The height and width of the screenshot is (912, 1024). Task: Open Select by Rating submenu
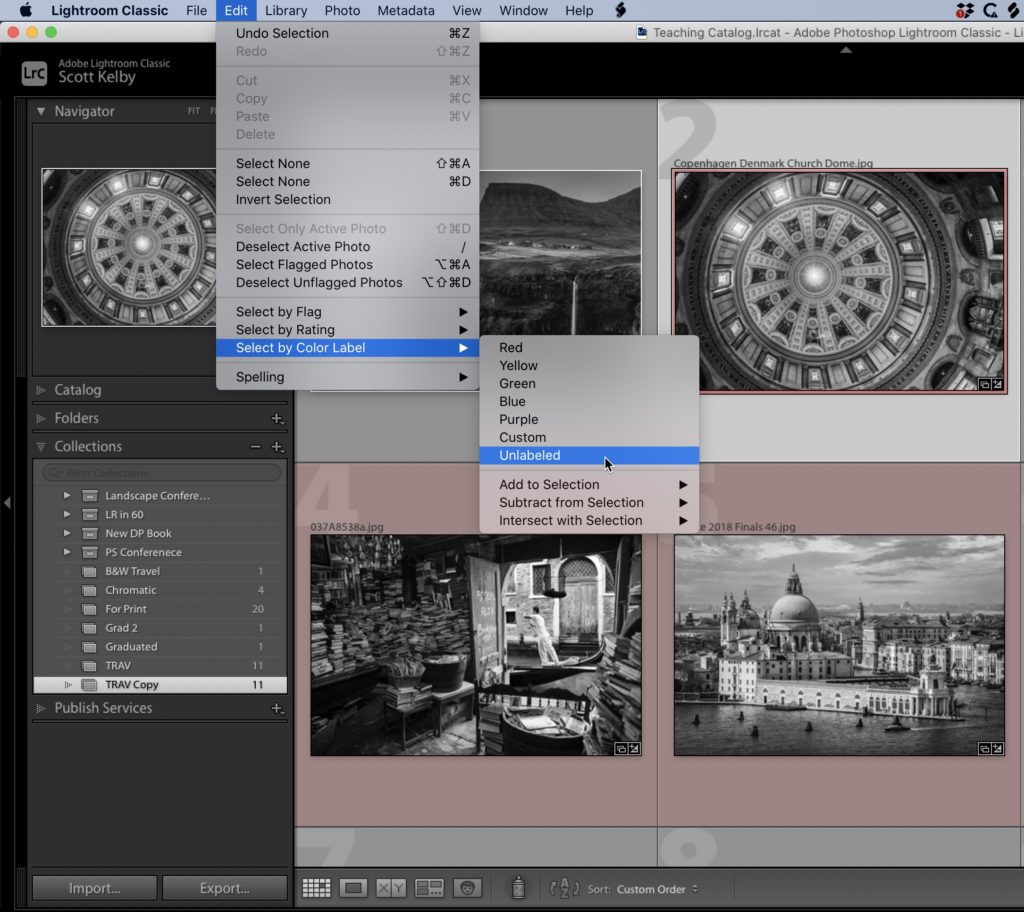point(347,330)
